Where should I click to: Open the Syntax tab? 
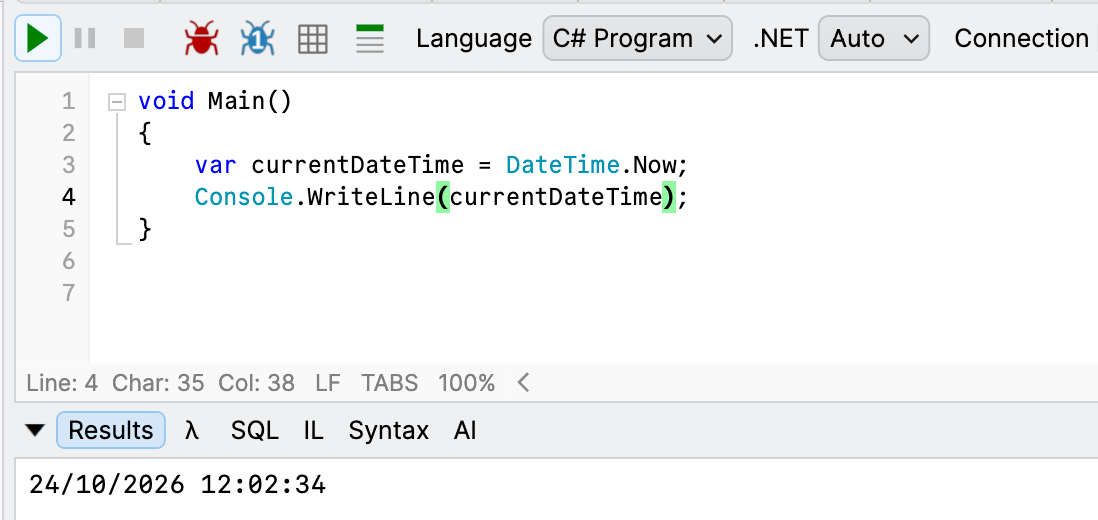[389, 430]
